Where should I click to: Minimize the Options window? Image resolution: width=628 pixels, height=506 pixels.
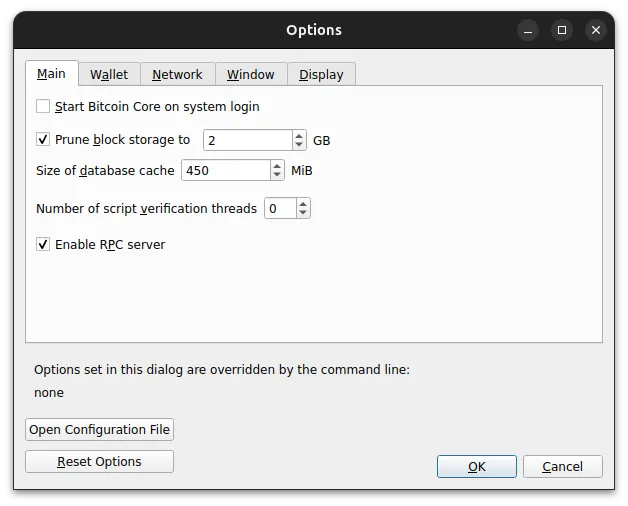coord(528,30)
